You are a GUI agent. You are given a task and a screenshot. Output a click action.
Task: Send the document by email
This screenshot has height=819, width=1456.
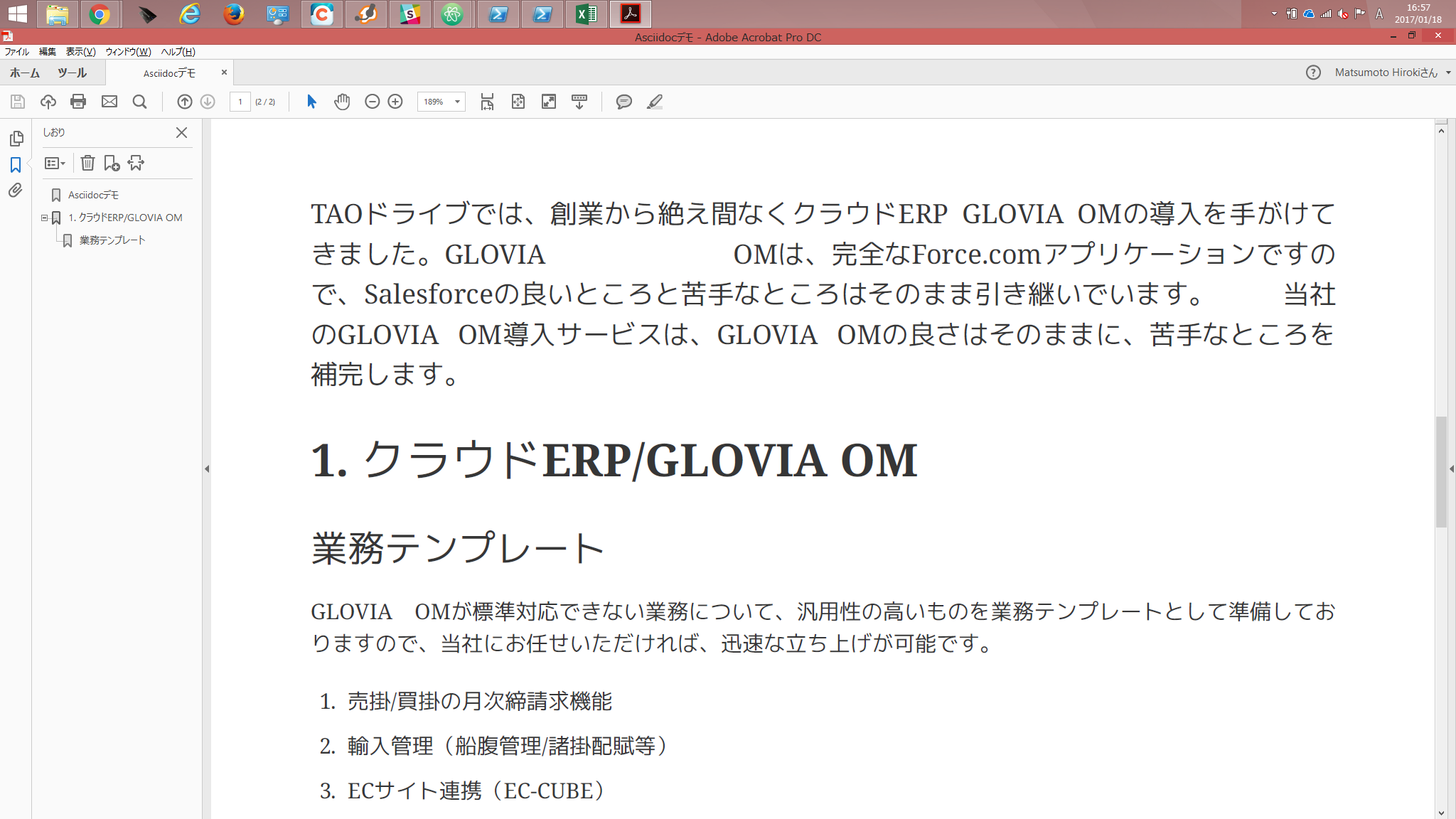(x=109, y=102)
